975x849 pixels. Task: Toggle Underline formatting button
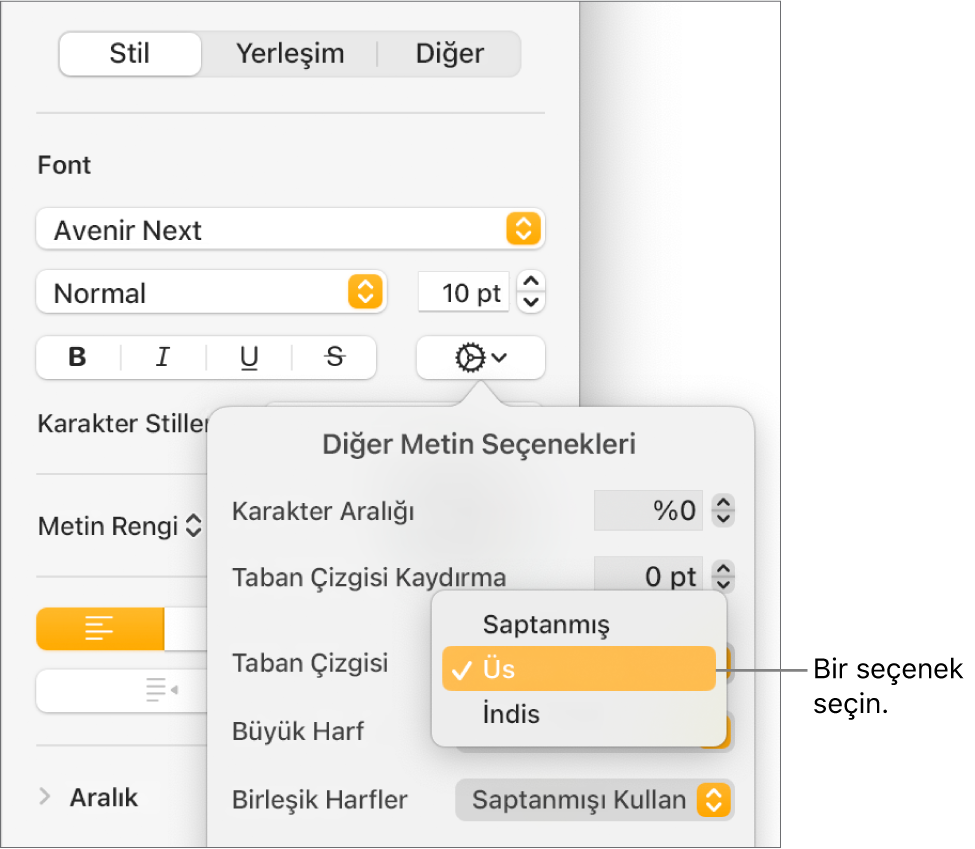(x=249, y=357)
